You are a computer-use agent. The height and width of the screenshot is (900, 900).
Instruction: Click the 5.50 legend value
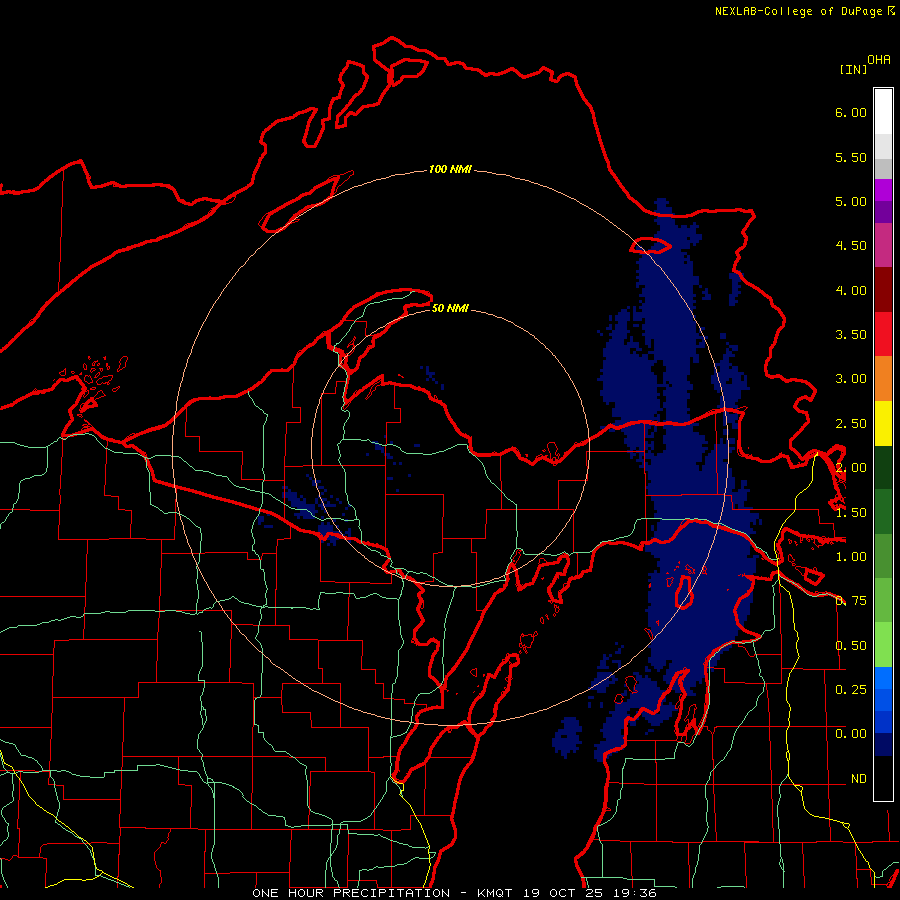pyautogui.click(x=851, y=157)
